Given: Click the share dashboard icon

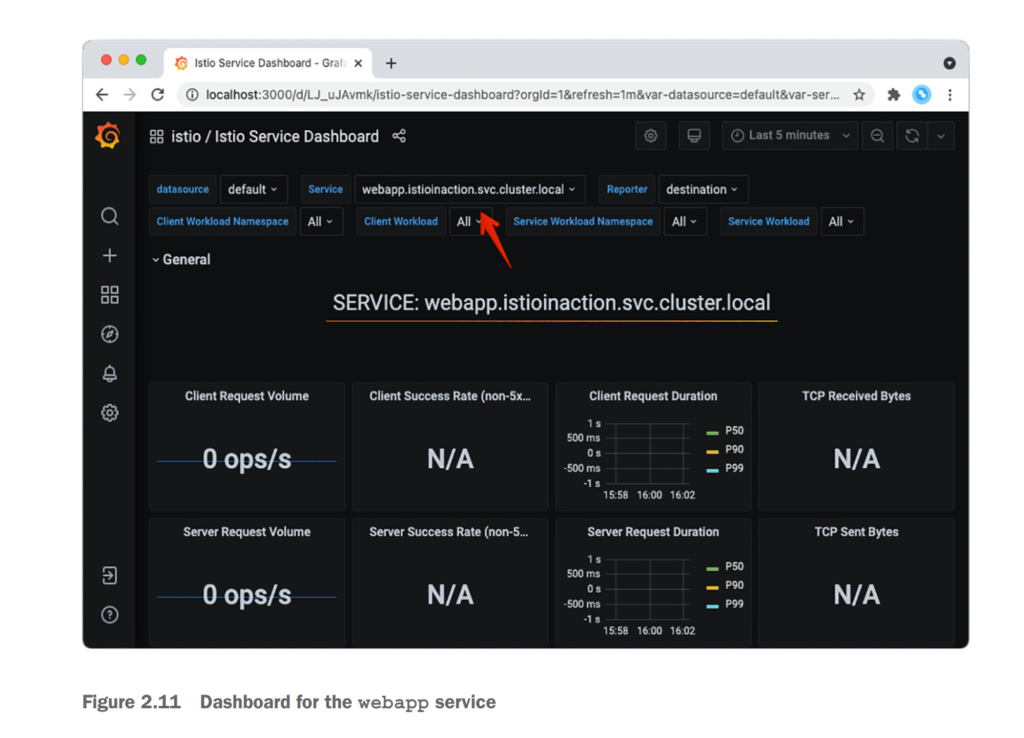Looking at the screenshot, I should coord(399,136).
